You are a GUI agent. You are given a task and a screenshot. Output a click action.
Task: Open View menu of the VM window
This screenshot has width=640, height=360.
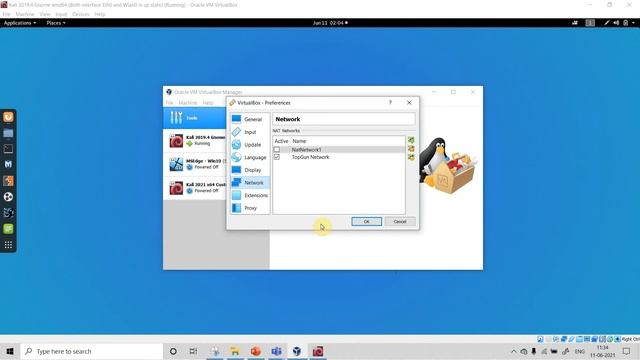pos(45,14)
